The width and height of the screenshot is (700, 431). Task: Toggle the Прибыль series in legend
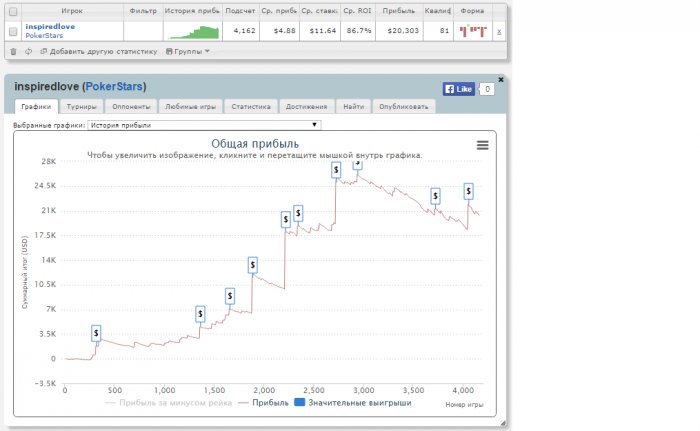coord(264,402)
